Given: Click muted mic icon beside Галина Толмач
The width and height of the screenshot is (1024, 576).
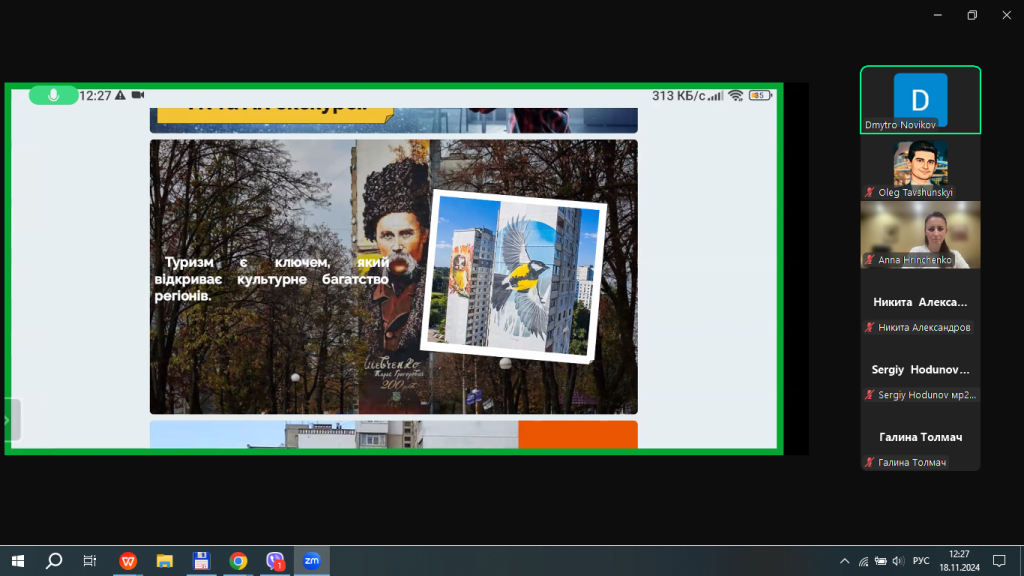Looking at the screenshot, I should tap(870, 462).
